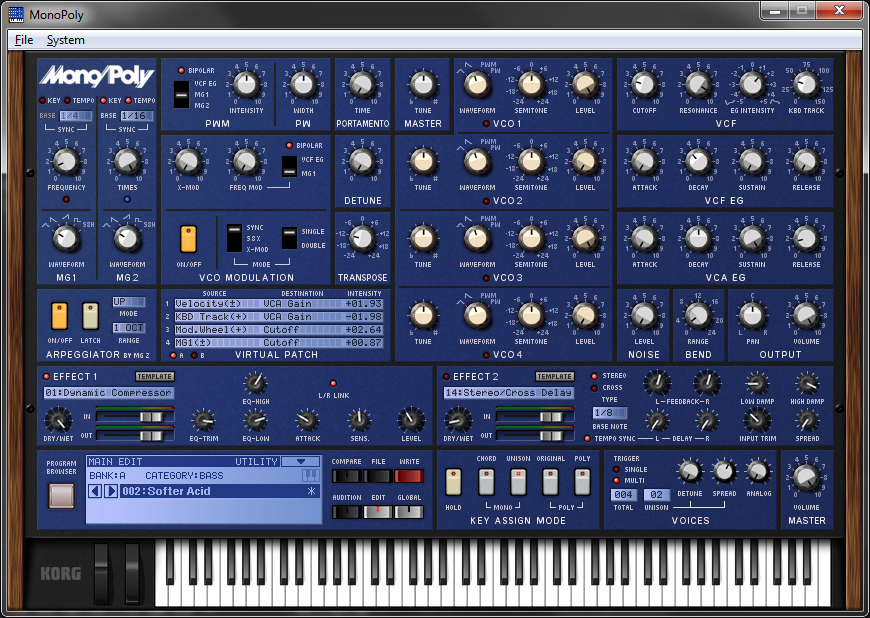Open the delay Base Note 1/8 selector
The image size is (870, 618).
point(610,413)
